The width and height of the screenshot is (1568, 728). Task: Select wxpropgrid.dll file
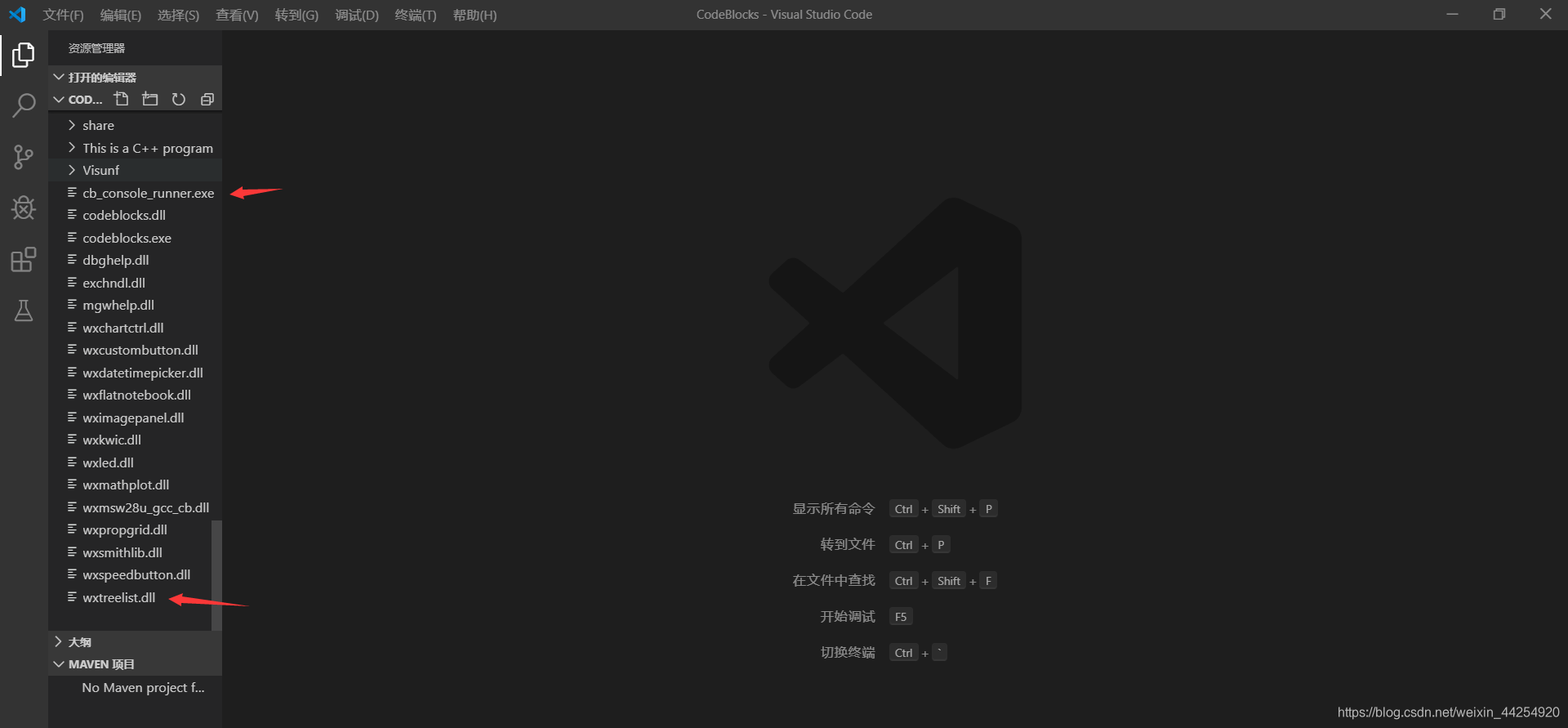[135, 529]
